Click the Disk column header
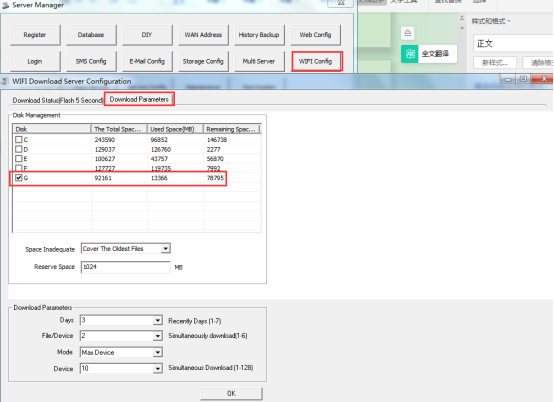 [52, 129]
